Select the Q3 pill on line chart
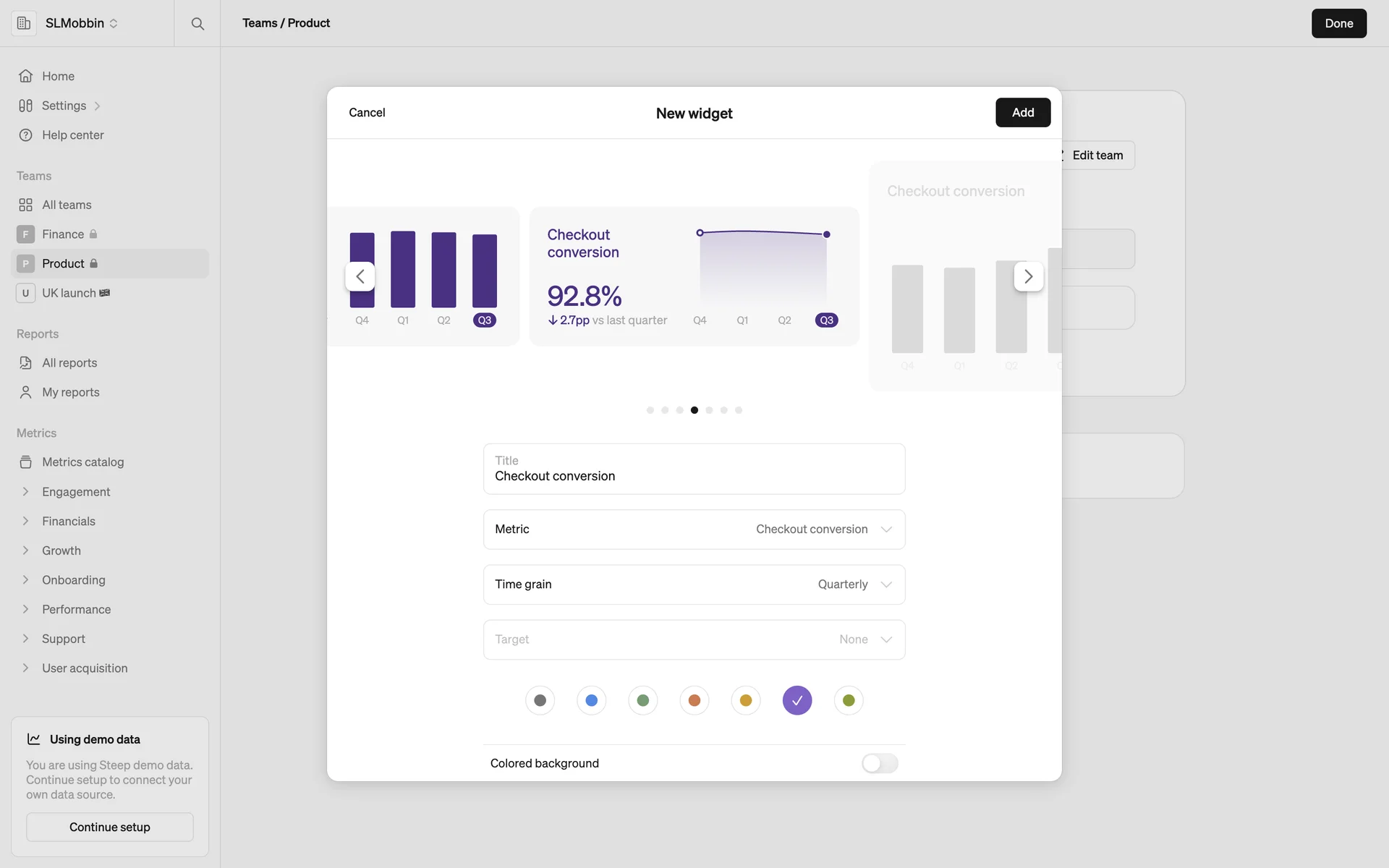The width and height of the screenshot is (1389, 868). click(x=826, y=320)
